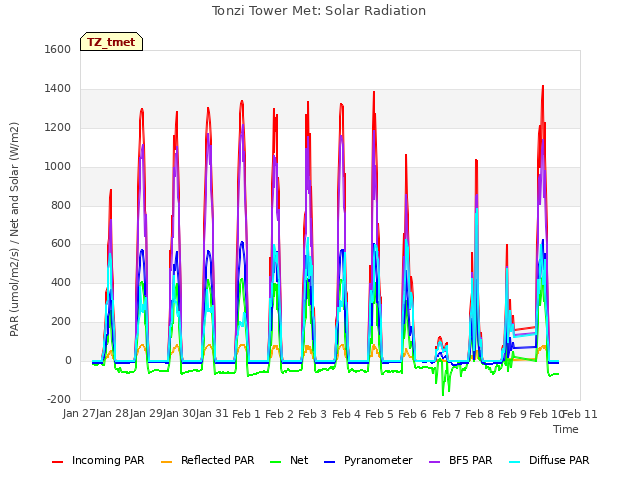Click the orange Reflected PAR legend swatch
The image size is (640, 480).
coord(167,462)
